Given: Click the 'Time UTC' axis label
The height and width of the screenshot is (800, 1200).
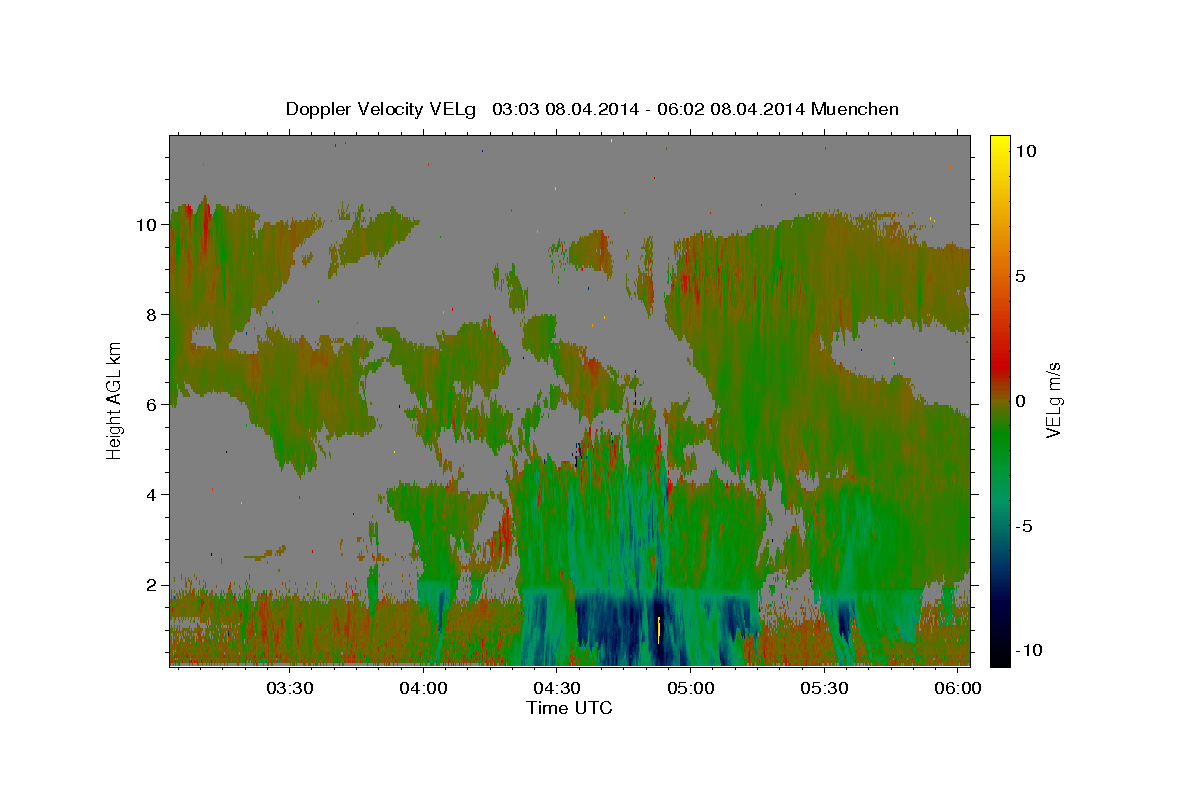Looking at the screenshot, I should click(569, 708).
